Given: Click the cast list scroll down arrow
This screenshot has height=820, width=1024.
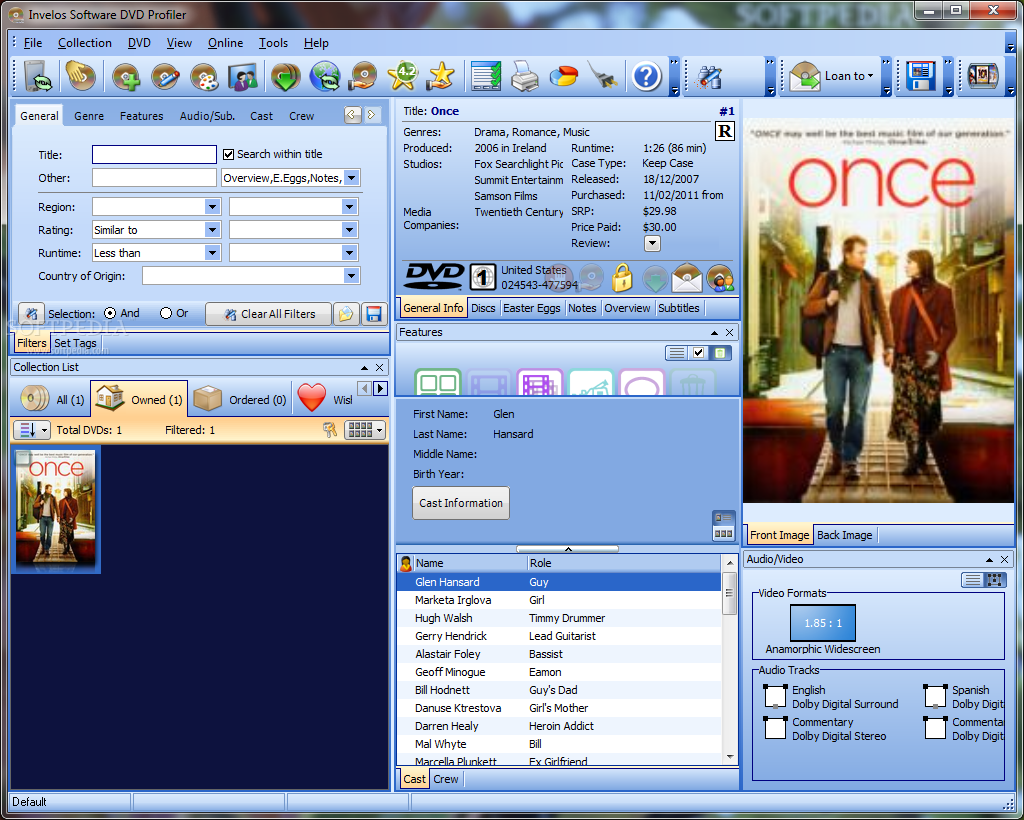Looking at the screenshot, I should pos(729,757).
